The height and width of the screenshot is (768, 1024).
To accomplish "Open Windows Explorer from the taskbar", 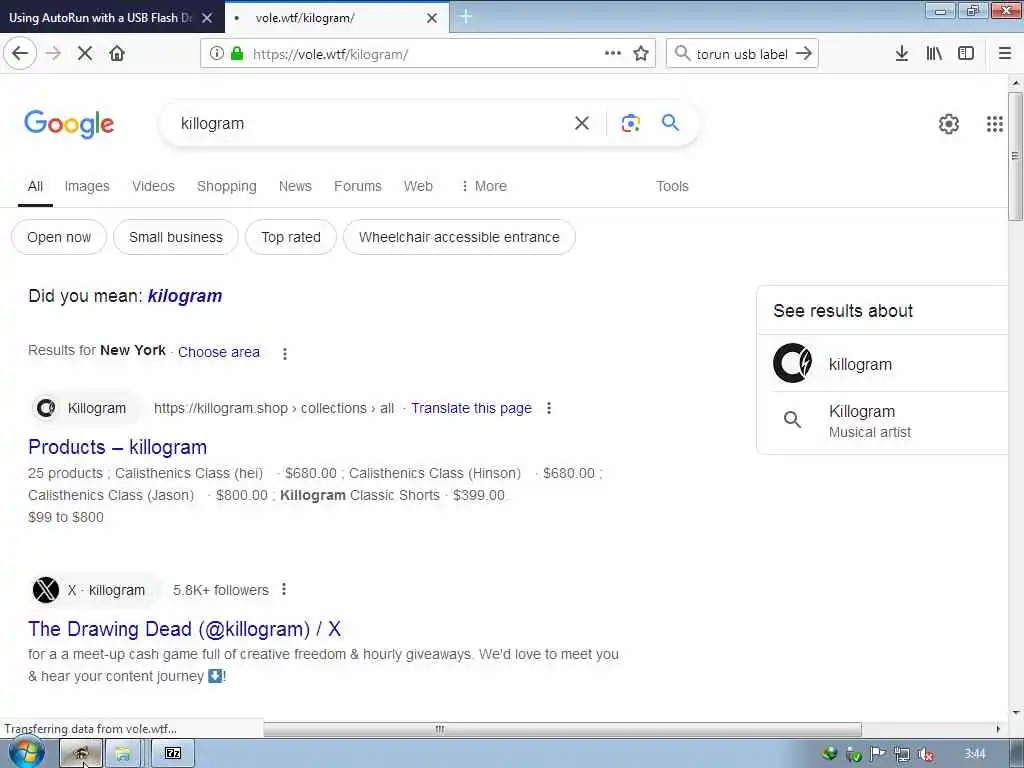I will (123, 754).
